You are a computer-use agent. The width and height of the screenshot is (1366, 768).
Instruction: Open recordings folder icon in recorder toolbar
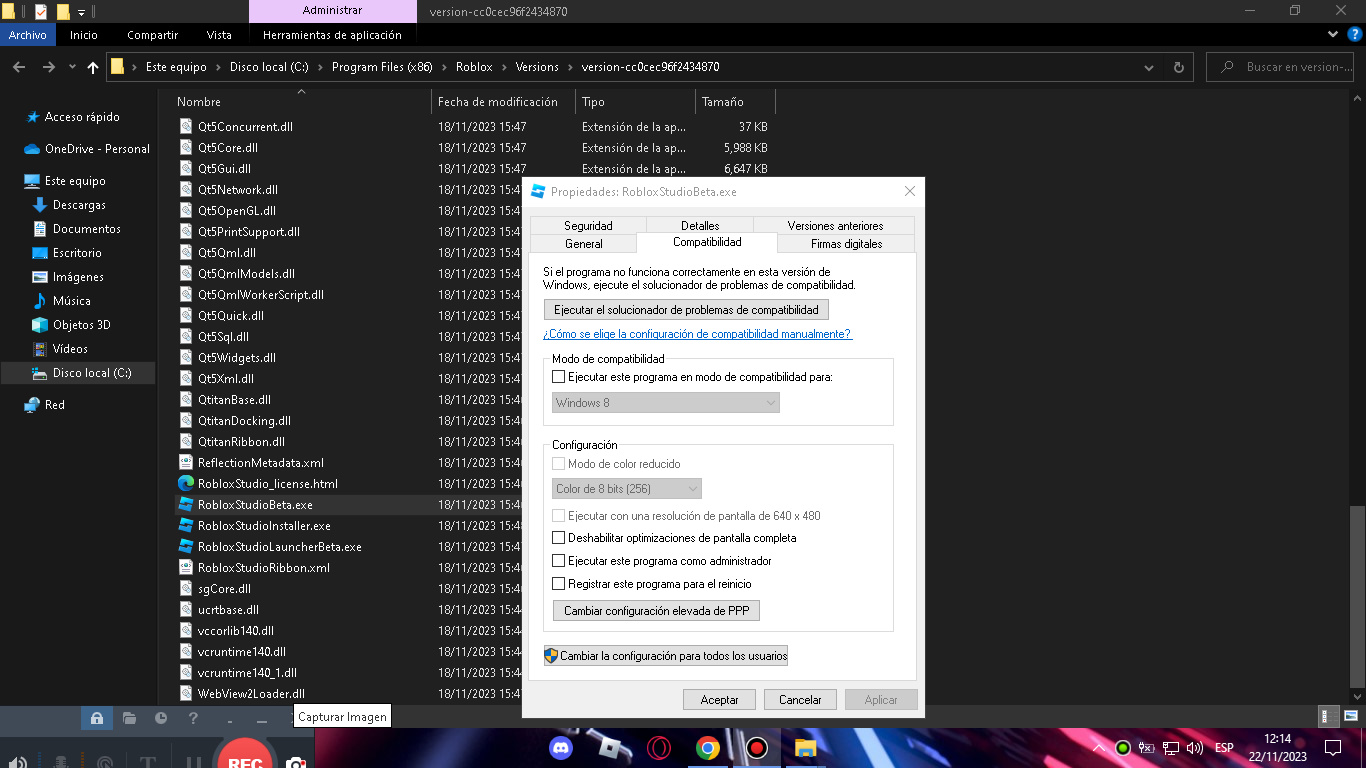pos(129,718)
